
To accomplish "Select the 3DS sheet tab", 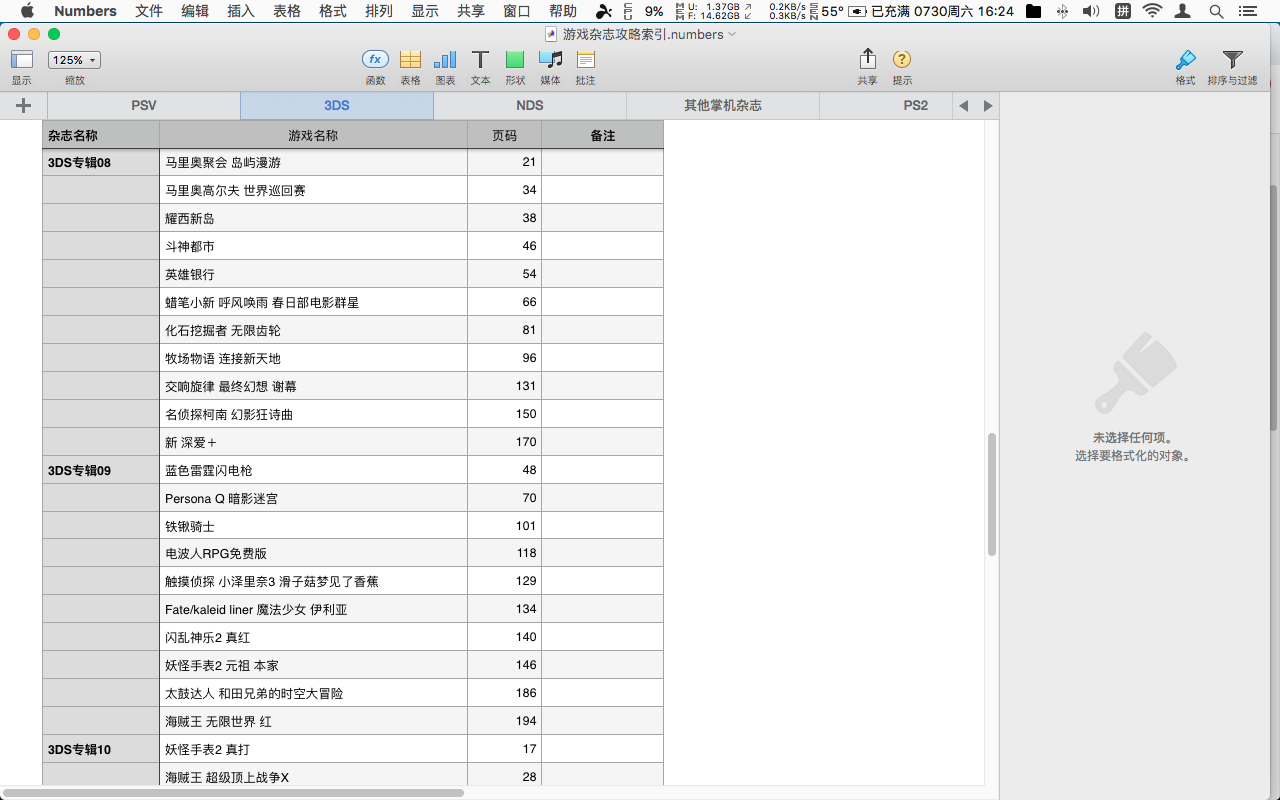I will click(337, 105).
